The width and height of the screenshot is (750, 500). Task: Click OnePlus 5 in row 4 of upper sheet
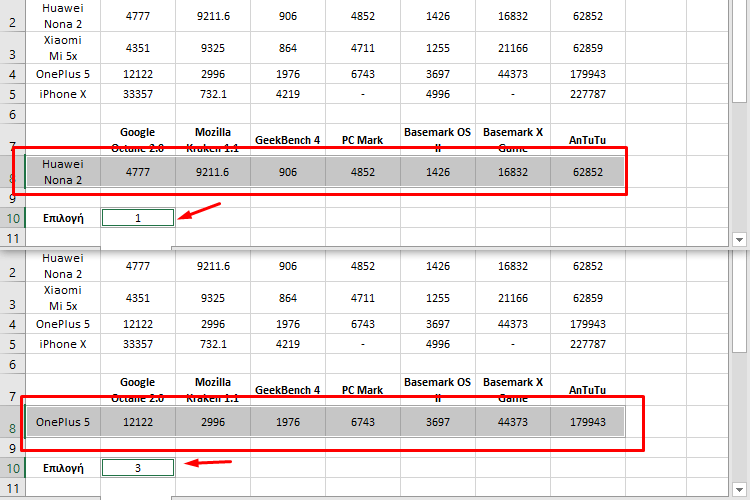(x=63, y=74)
